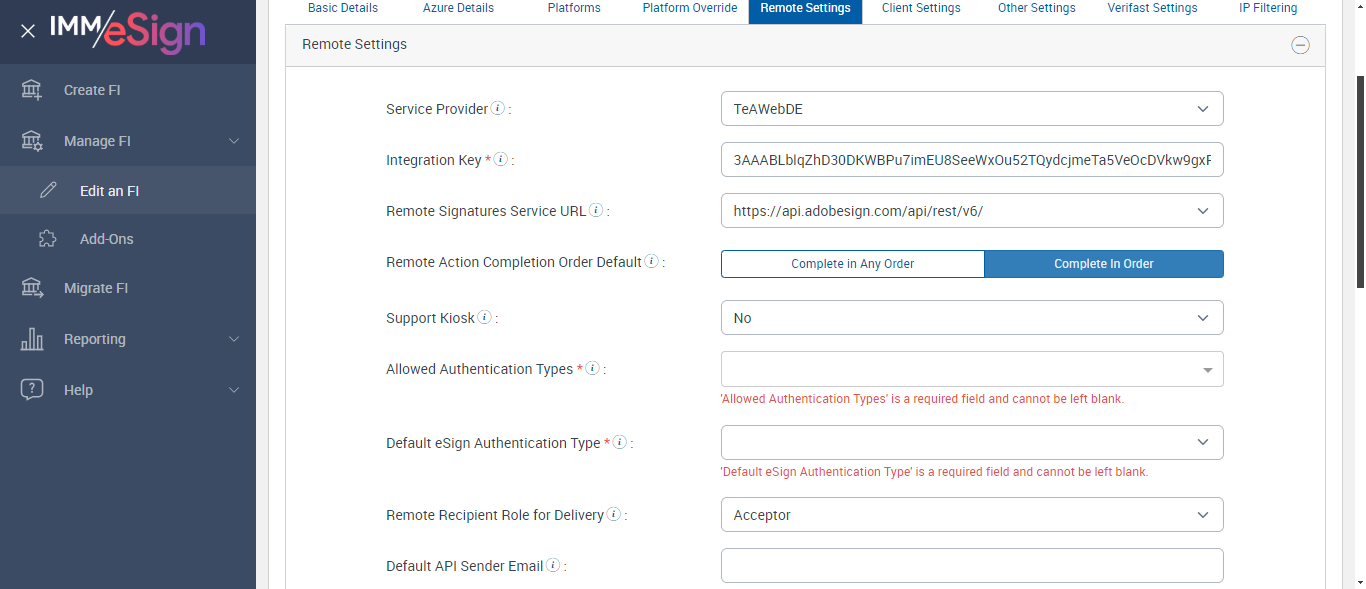Viewport: 1366px width, 589px height.
Task: Switch to the Verifast Settings tab
Action: pyautogui.click(x=1152, y=9)
